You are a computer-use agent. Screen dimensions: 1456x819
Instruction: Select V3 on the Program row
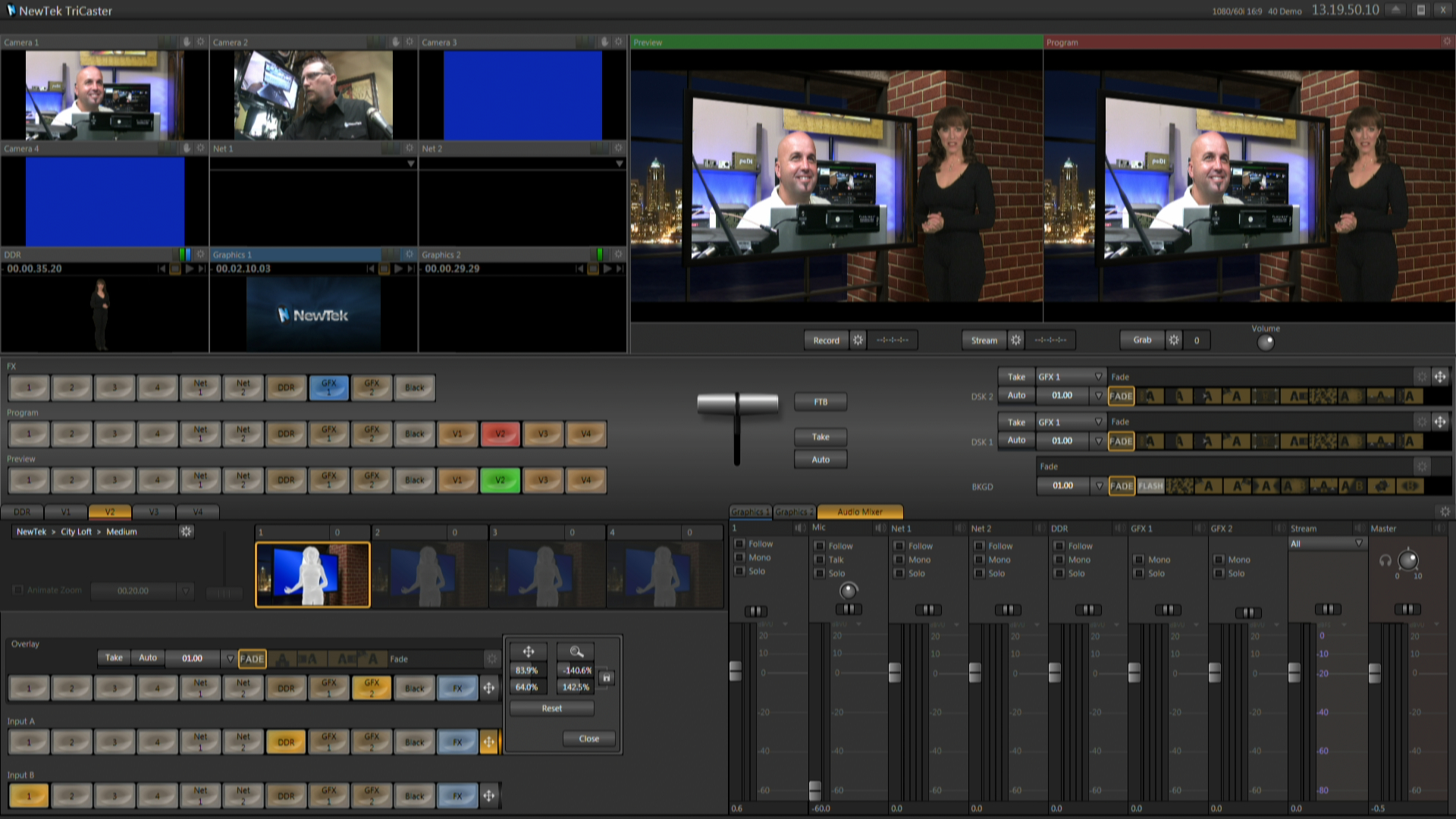click(x=543, y=434)
